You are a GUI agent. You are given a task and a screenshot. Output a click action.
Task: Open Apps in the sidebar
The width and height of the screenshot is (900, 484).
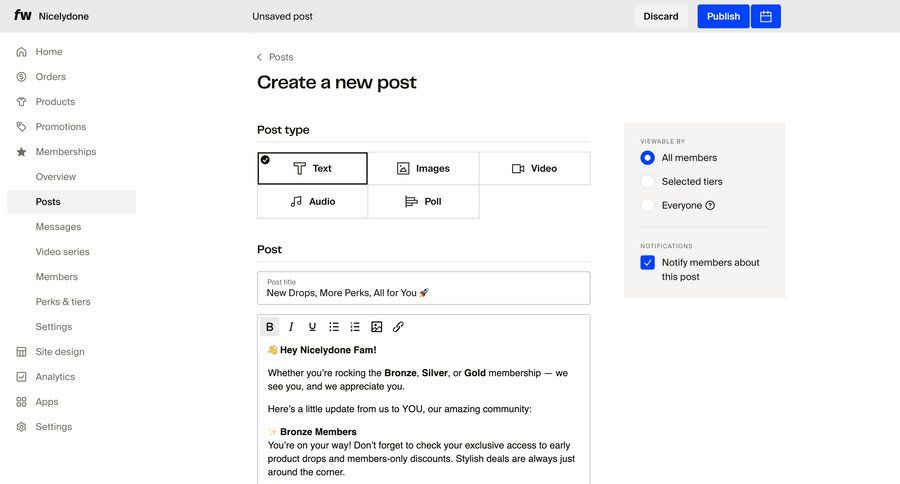tap(47, 402)
